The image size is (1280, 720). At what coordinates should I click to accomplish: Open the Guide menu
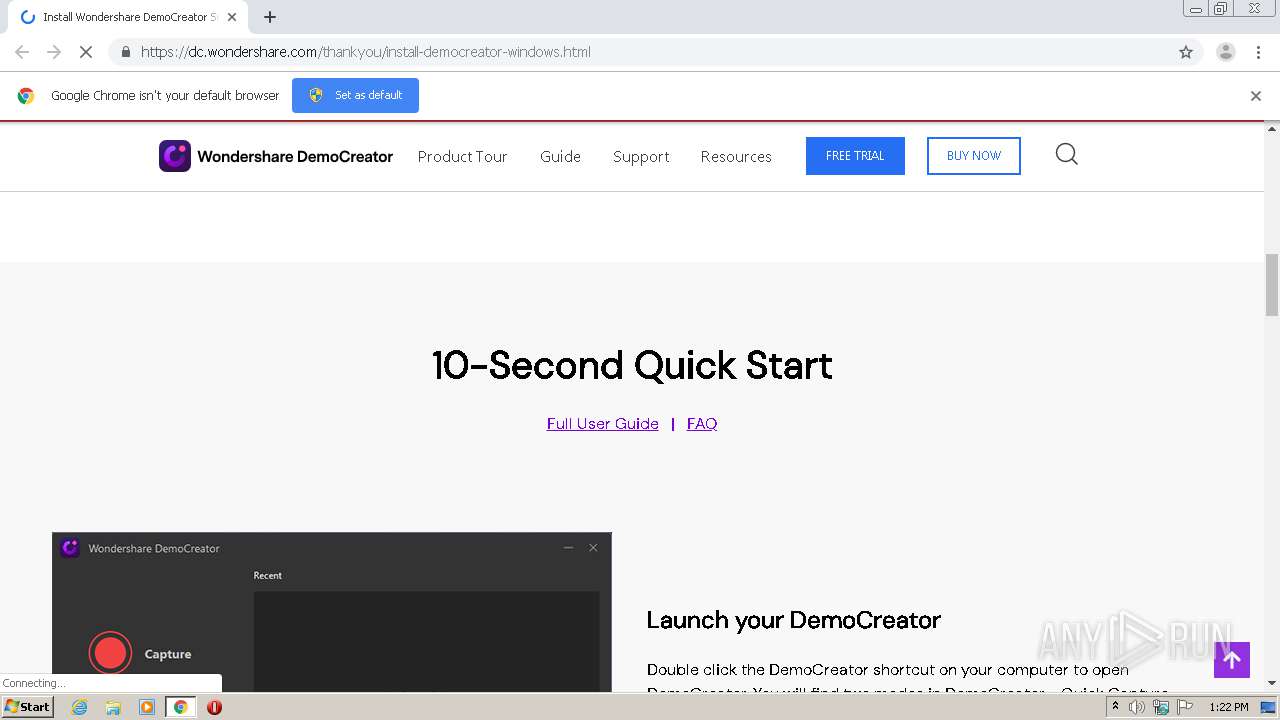560,156
